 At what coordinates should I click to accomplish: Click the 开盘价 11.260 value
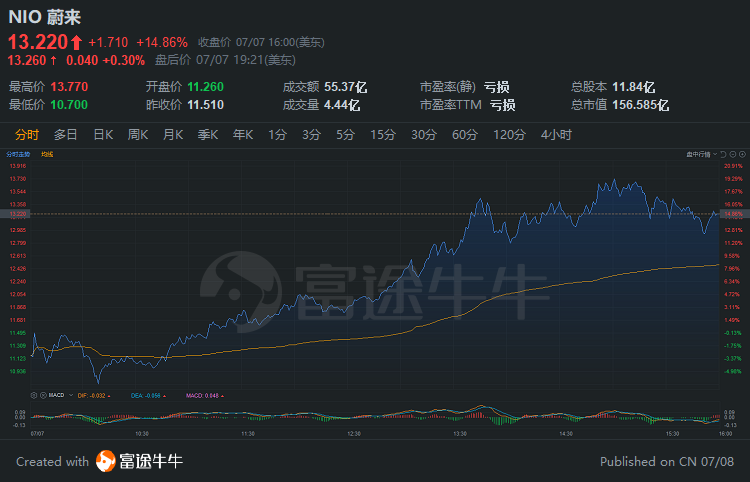(x=206, y=87)
